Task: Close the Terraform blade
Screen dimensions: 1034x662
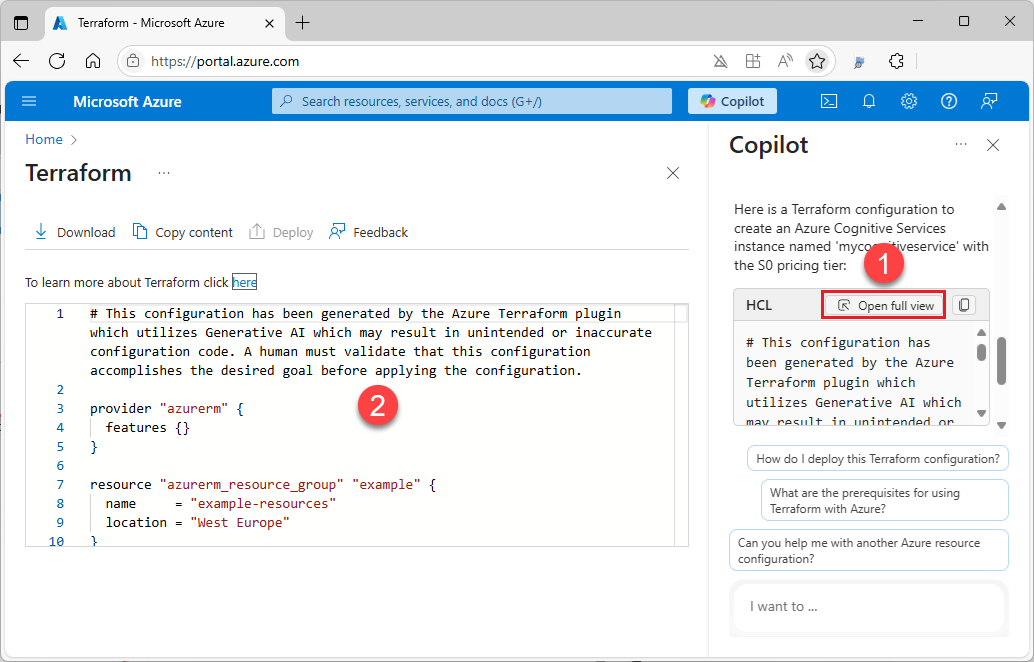Action: click(673, 173)
